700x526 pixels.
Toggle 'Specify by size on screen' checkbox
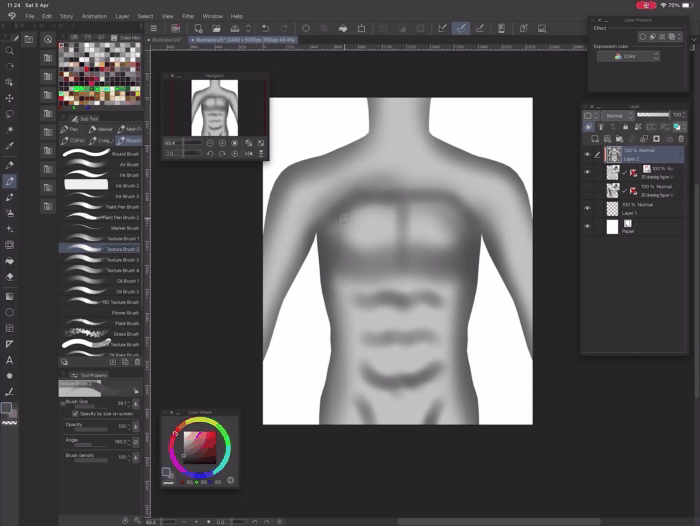pyautogui.click(x=75, y=413)
